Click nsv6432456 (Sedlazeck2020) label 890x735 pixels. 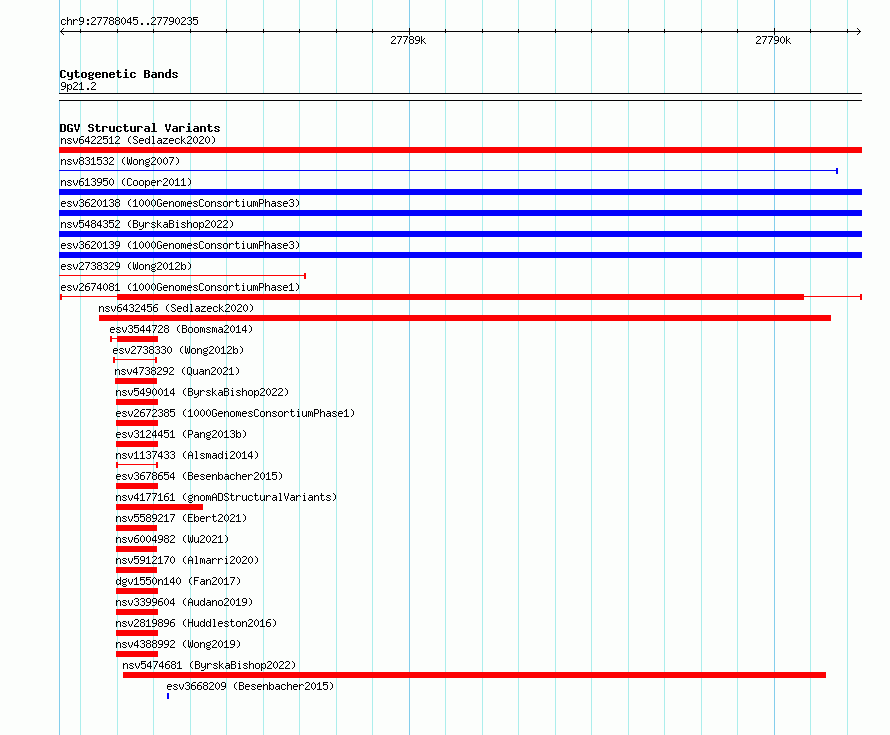tap(176, 308)
